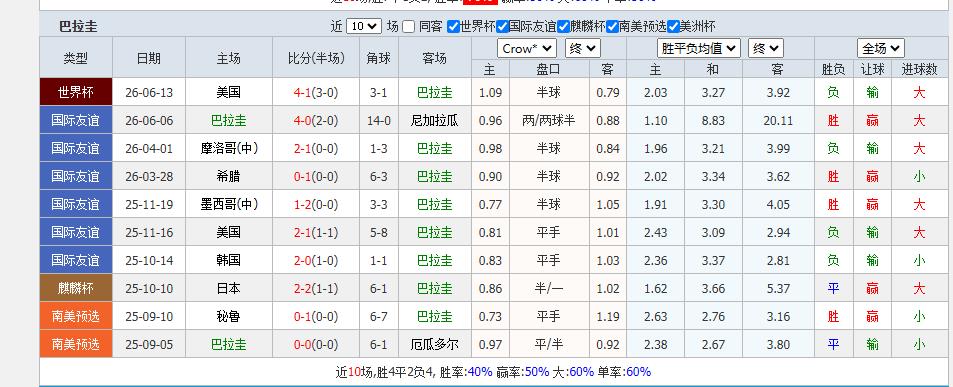Click the 1-2(0-0) score in the 墨西哥(中) row
This screenshot has width=953, height=387.
316,205
